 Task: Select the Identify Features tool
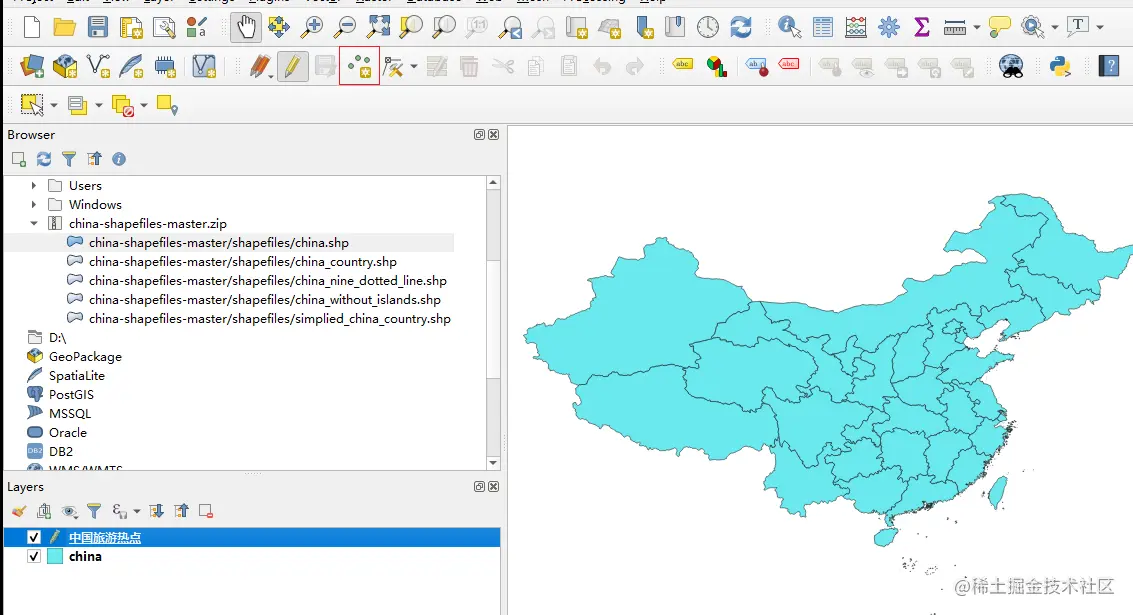click(x=789, y=27)
